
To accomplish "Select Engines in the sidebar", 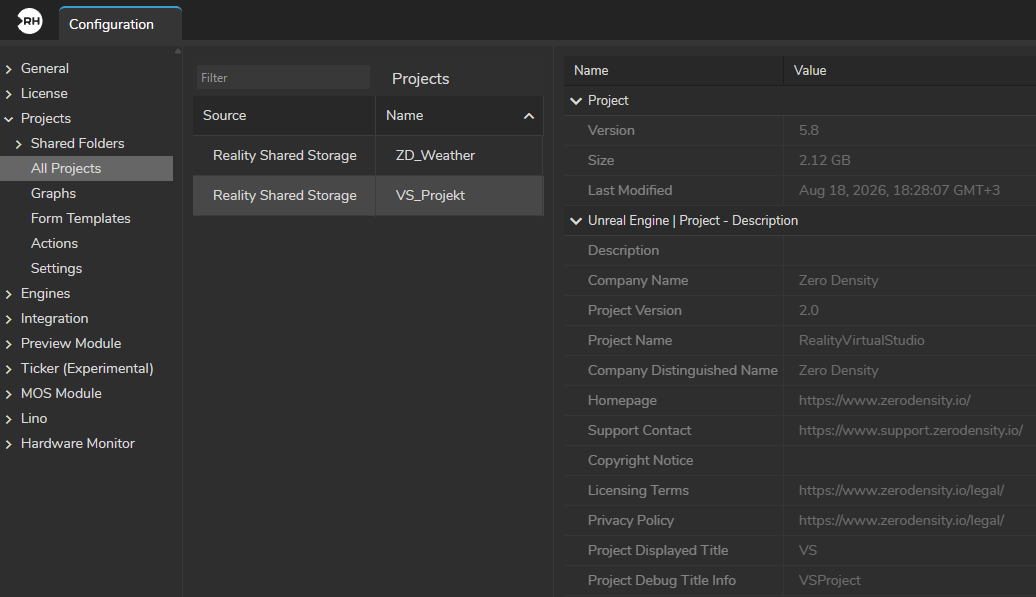I will tap(45, 293).
